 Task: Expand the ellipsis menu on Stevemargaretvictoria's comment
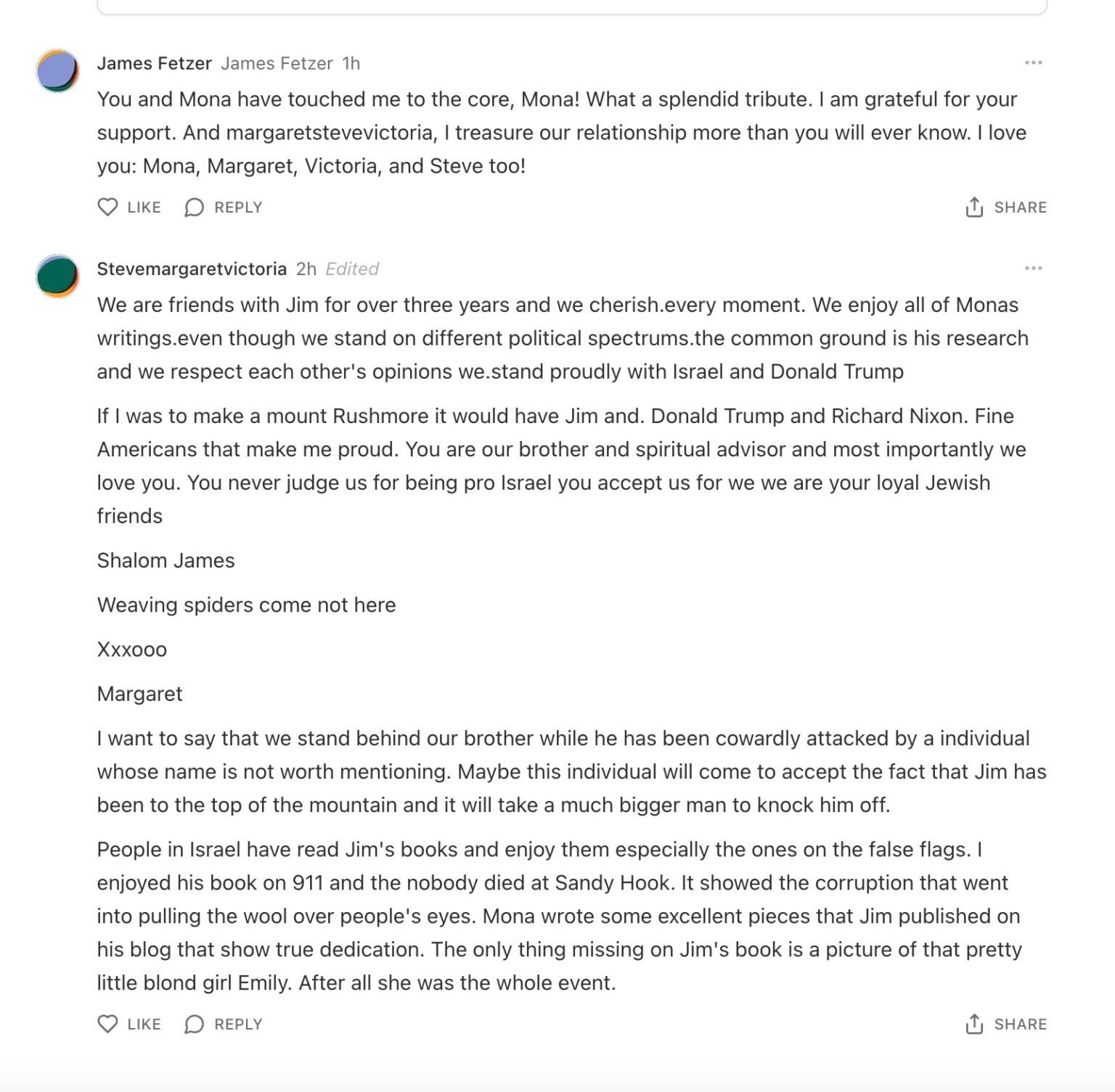coord(1033,268)
